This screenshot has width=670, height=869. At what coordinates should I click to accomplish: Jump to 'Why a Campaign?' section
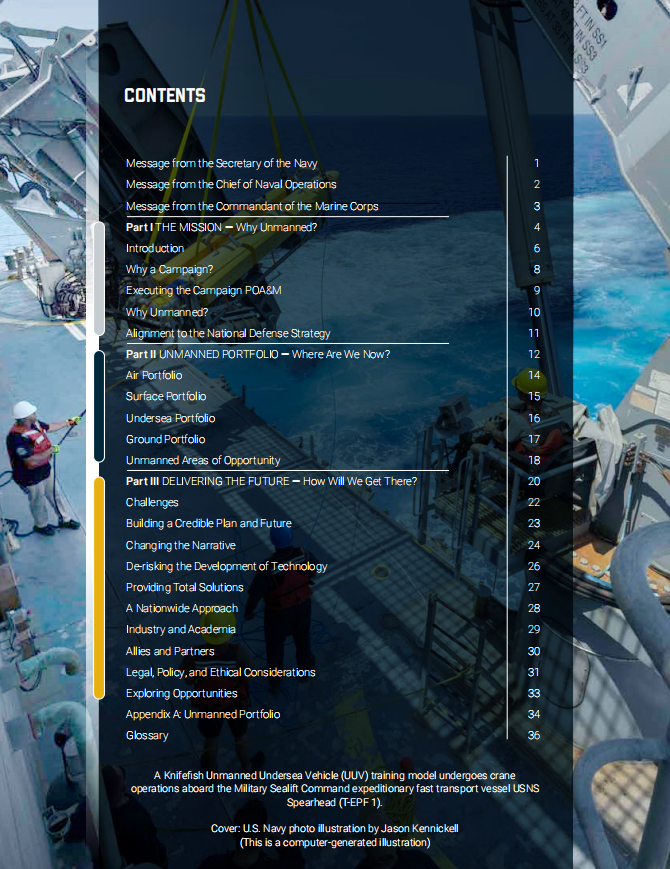170,269
